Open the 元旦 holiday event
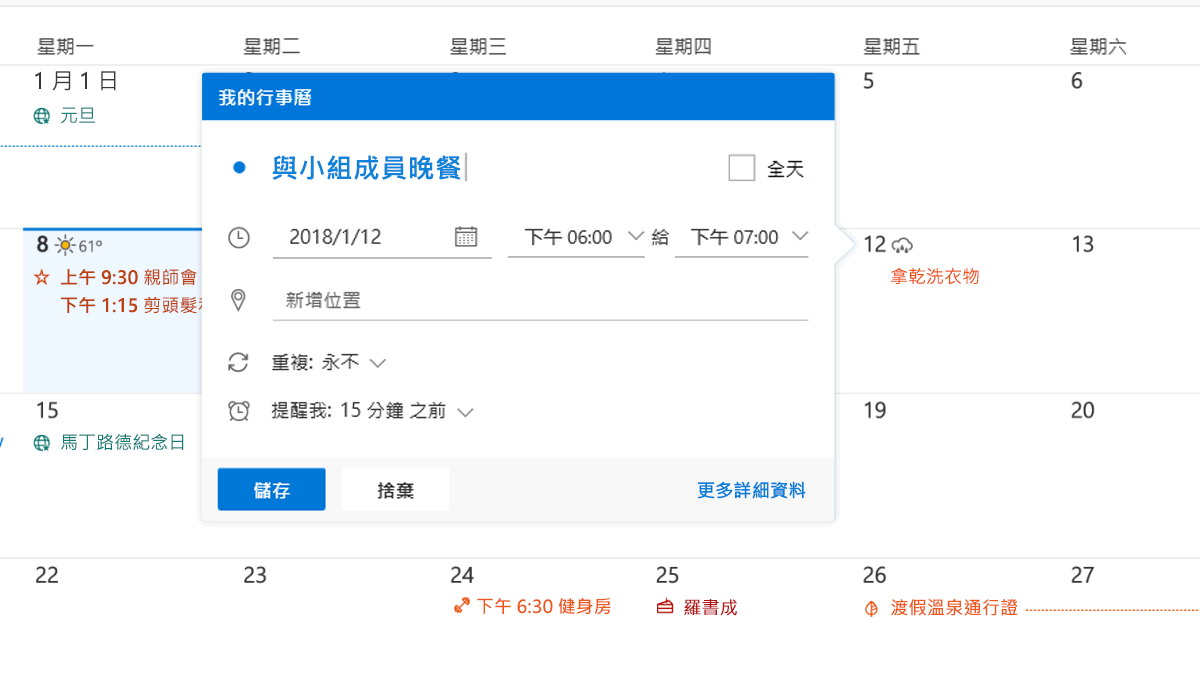1200x675 pixels. click(77, 116)
